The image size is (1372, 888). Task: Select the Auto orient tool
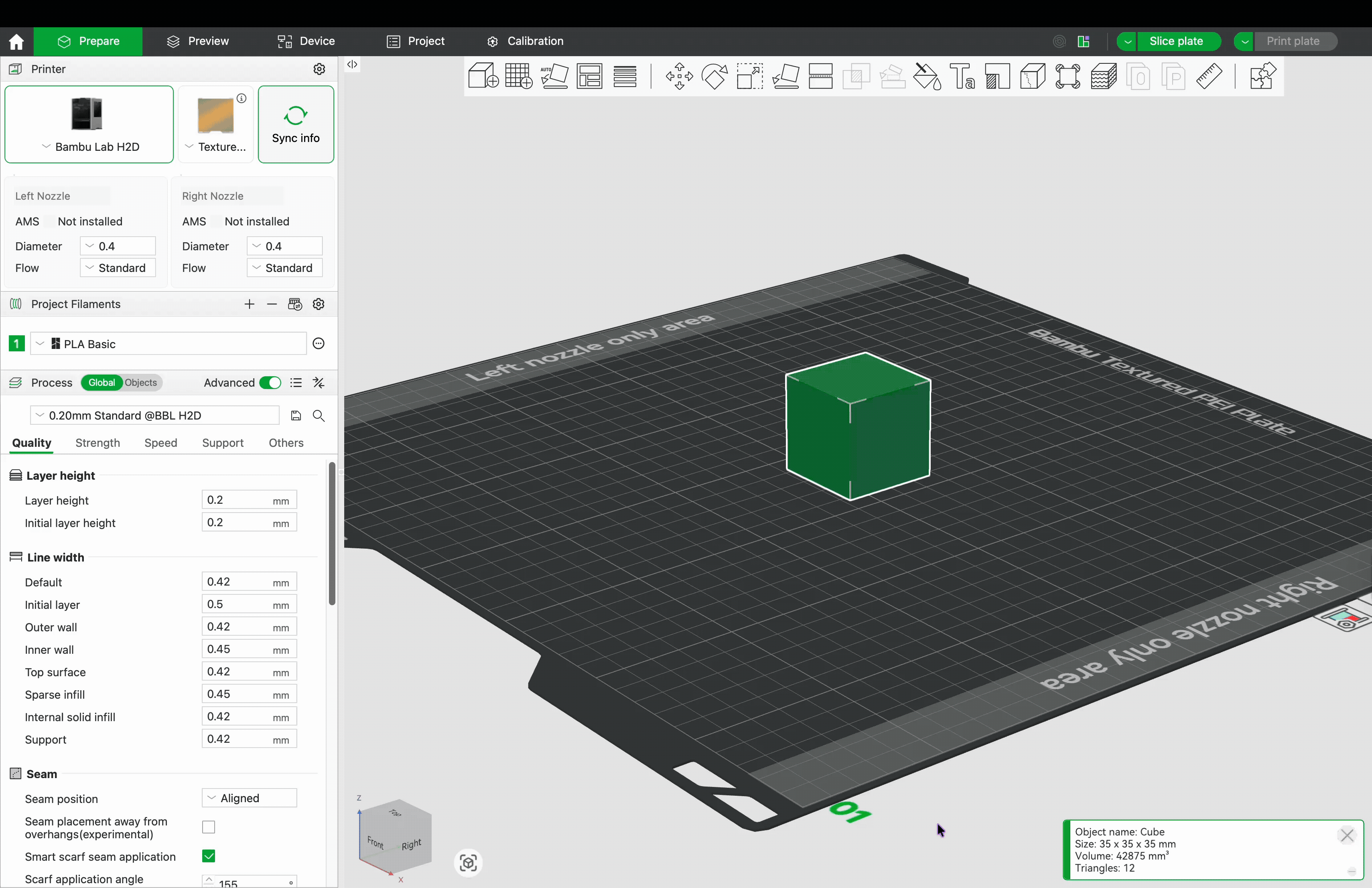554,76
